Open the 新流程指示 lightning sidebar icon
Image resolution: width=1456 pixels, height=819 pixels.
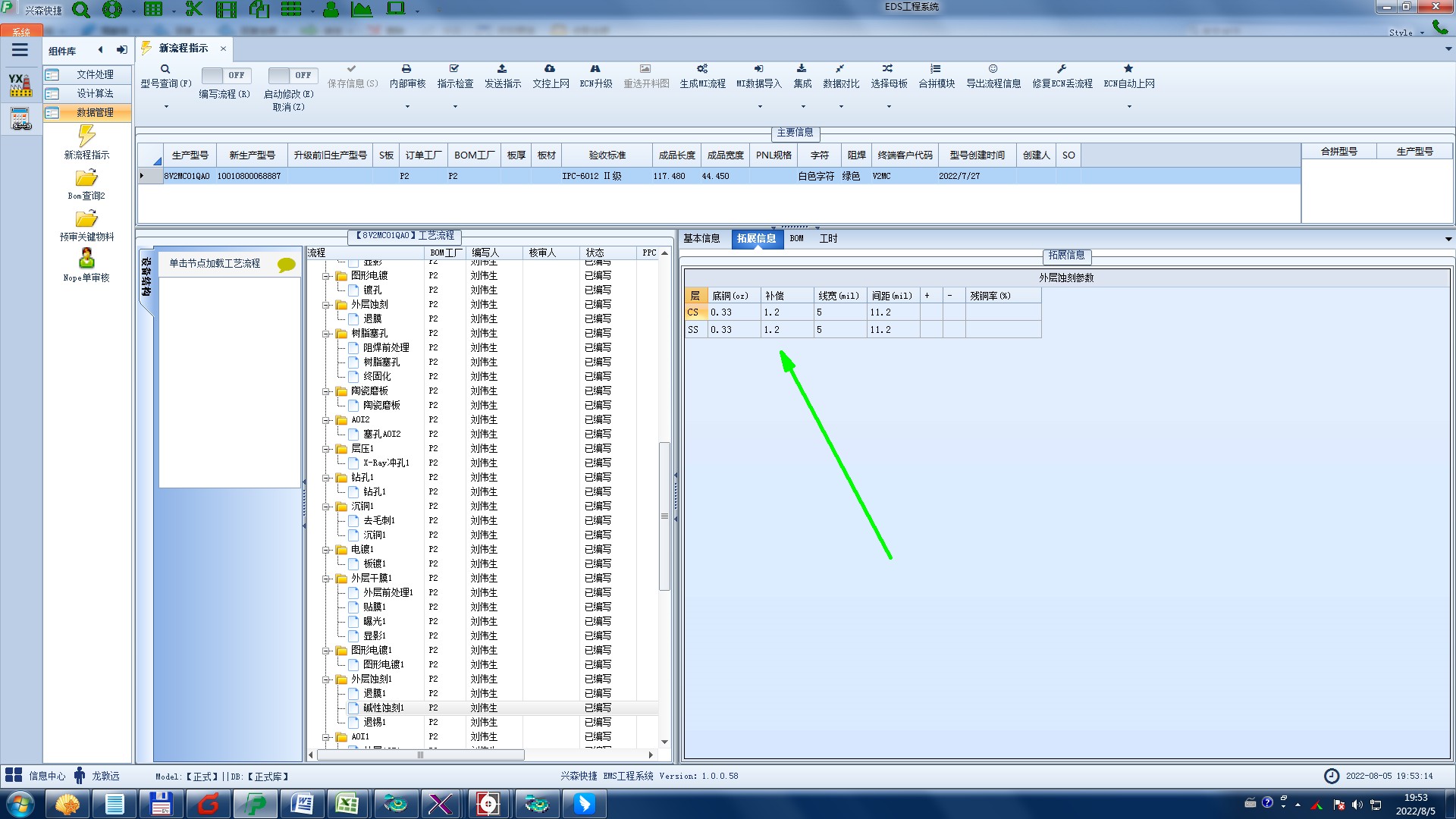[x=86, y=136]
